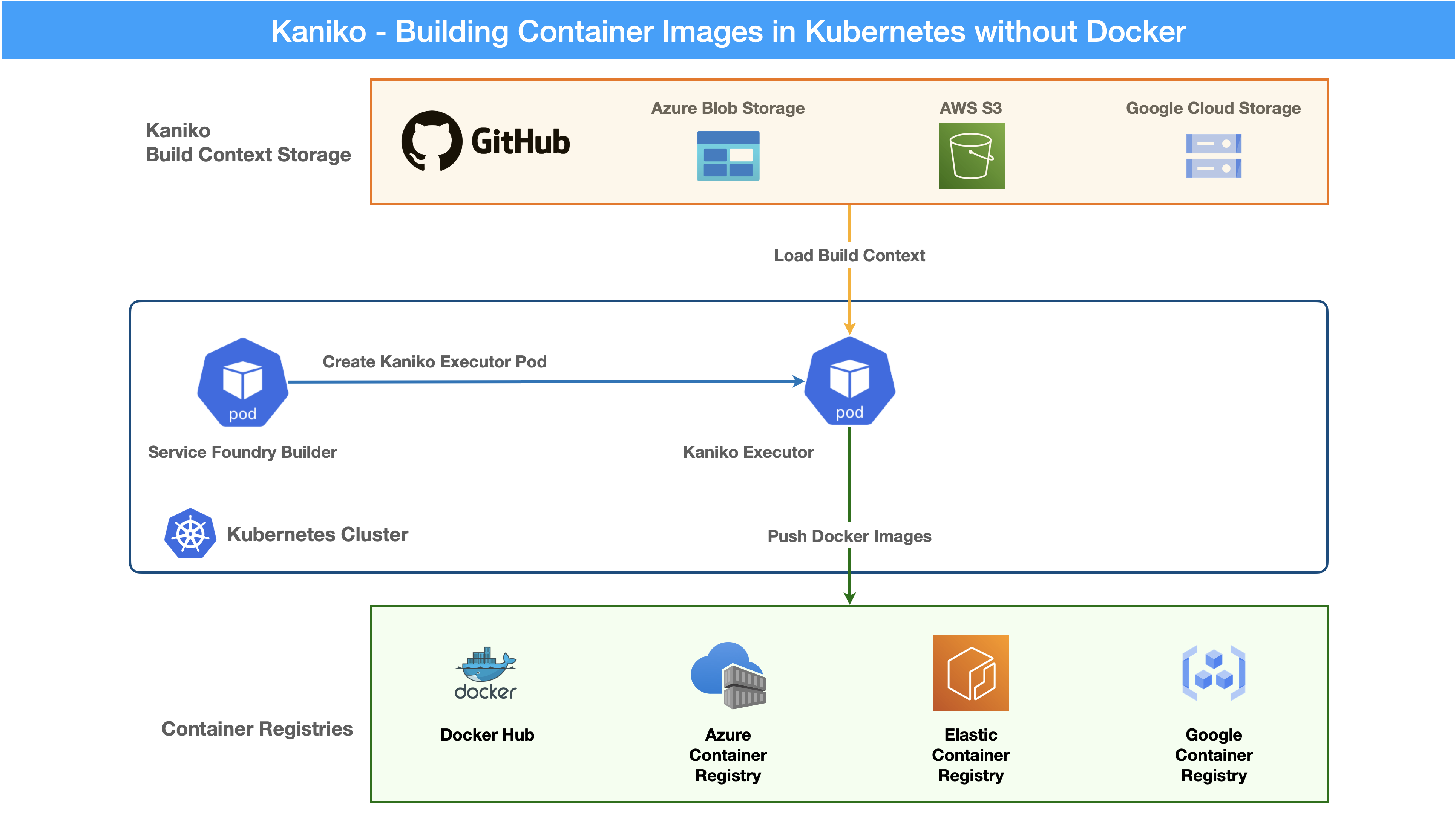This screenshot has width=1456, height=817.
Task: Select the Google Cloud Storage icon
Action: (x=1214, y=156)
